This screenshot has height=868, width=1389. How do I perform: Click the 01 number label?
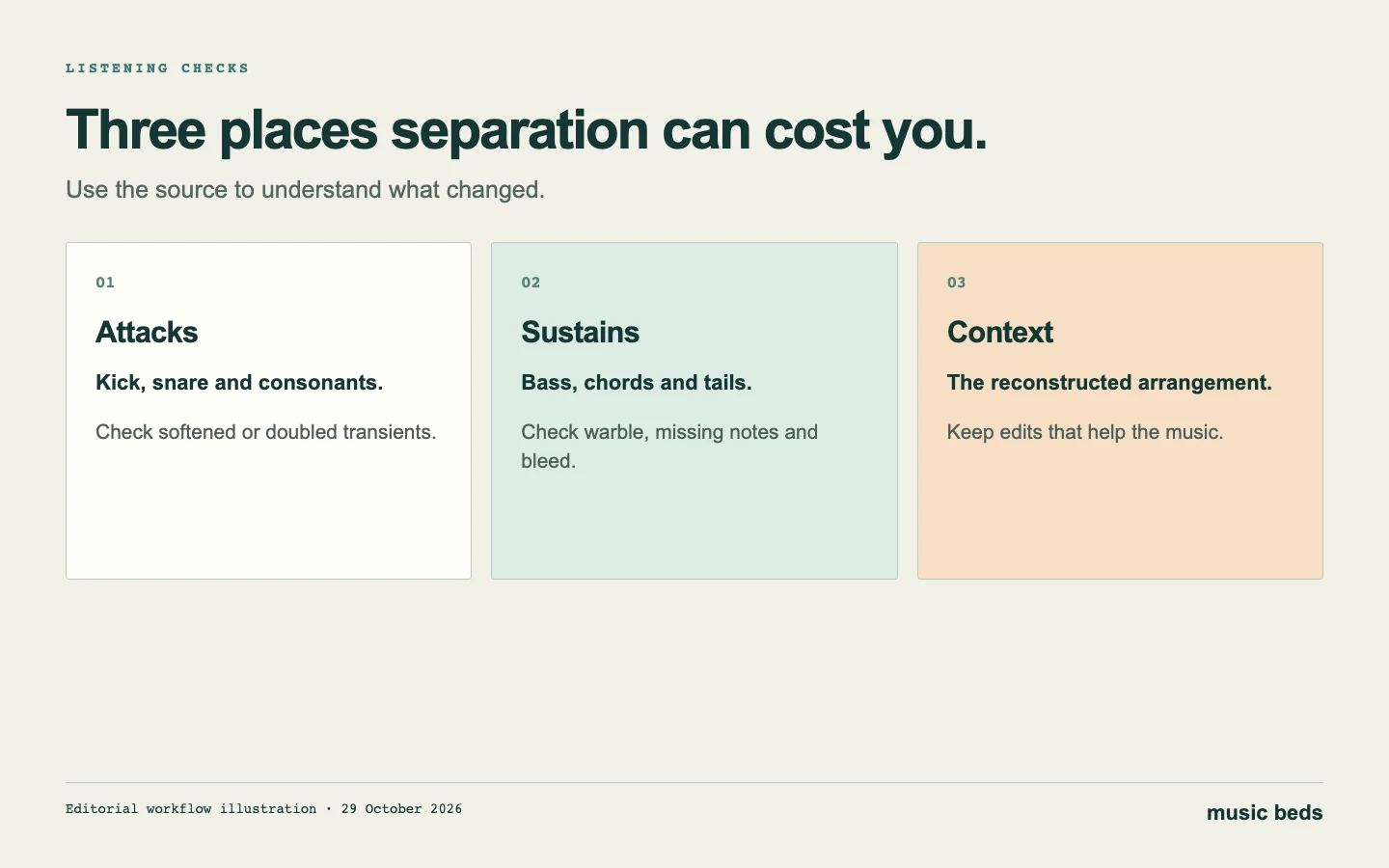point(105,283)
